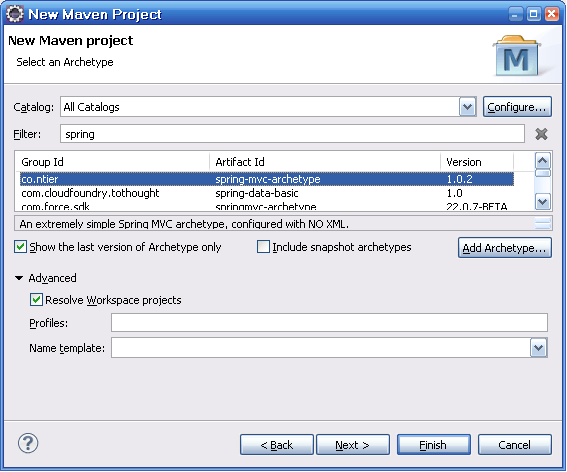Uncheck Resolve Workspace projects
This screenshot has height=472, width=567.
pos(36,300)
